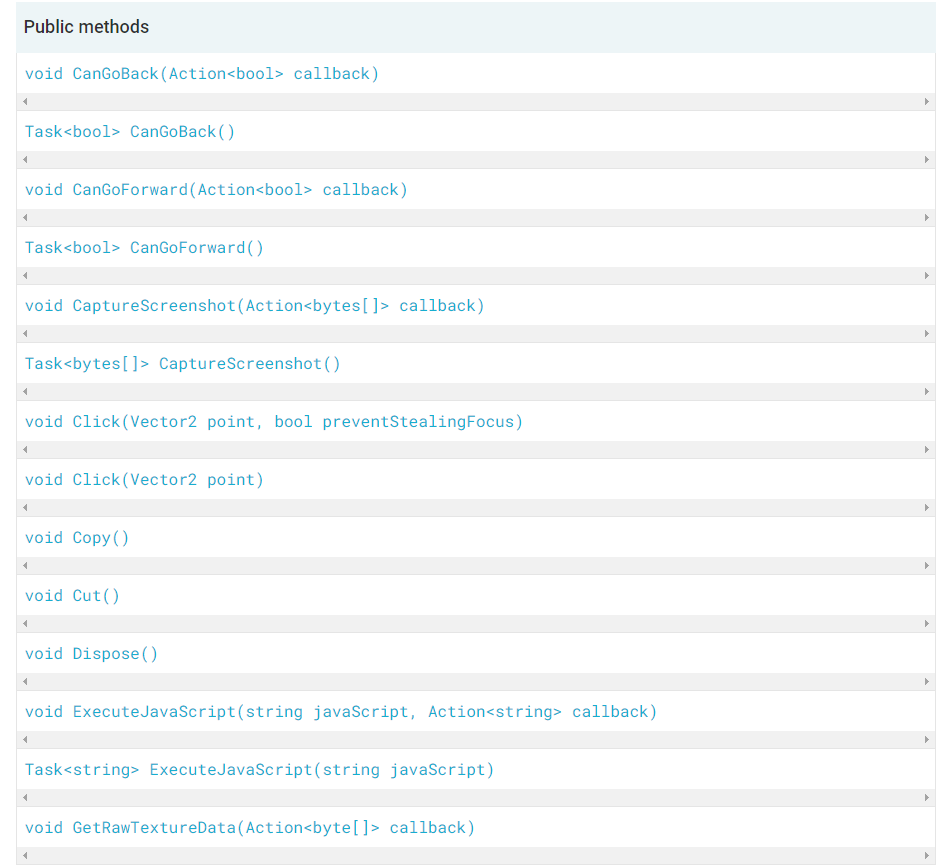Click left scroll arrow under void ExecuteJavaScript callback row
This screenshot has height=865, width=950.
click(x=25, y=740)
